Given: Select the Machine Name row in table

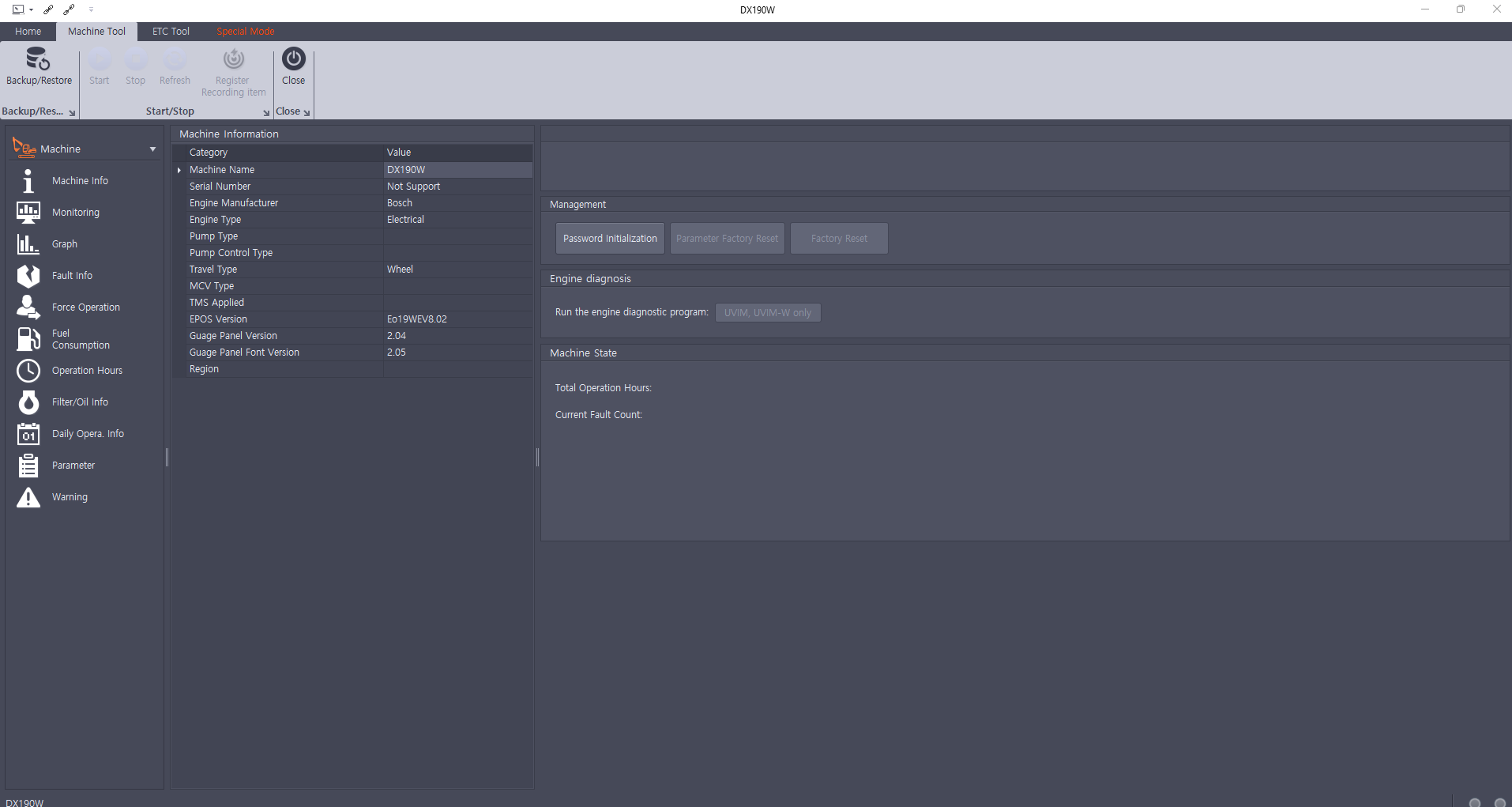Looking at the screenshot, I should point(353,170).
